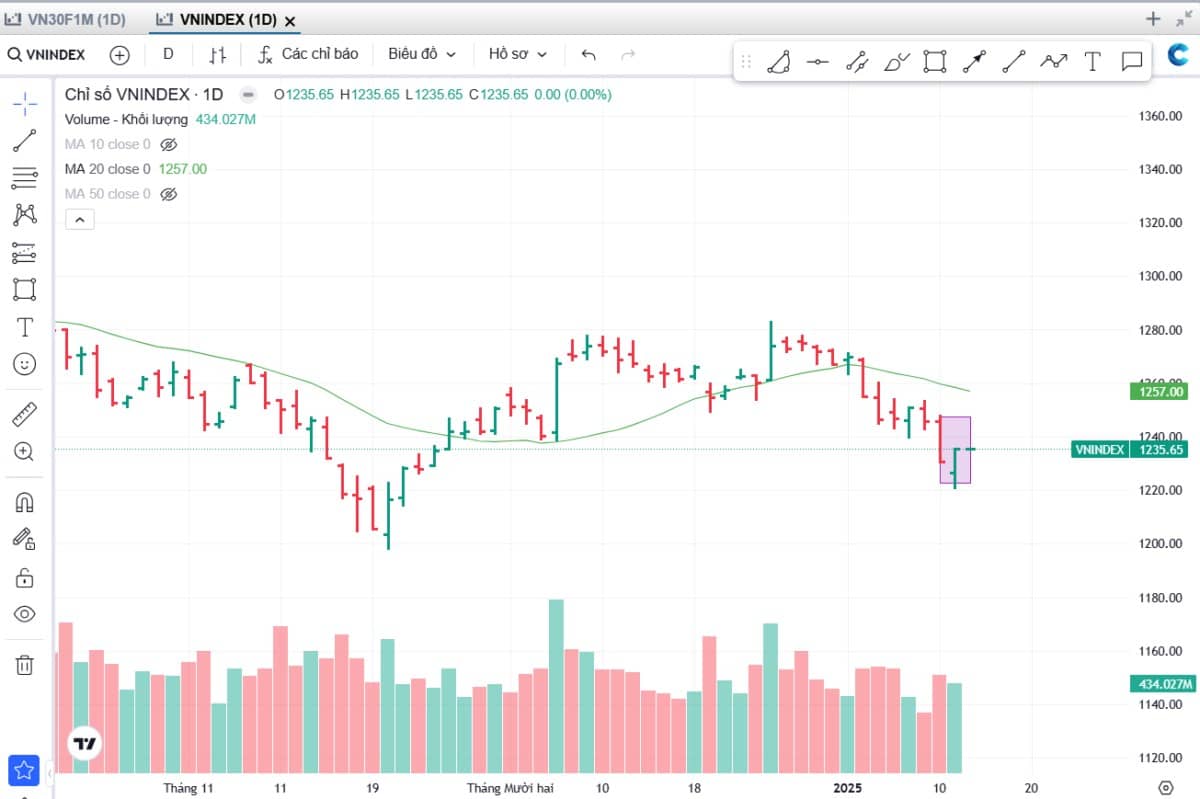Change the D time interval
The image size is (1200, 799).
pos(168,54)
